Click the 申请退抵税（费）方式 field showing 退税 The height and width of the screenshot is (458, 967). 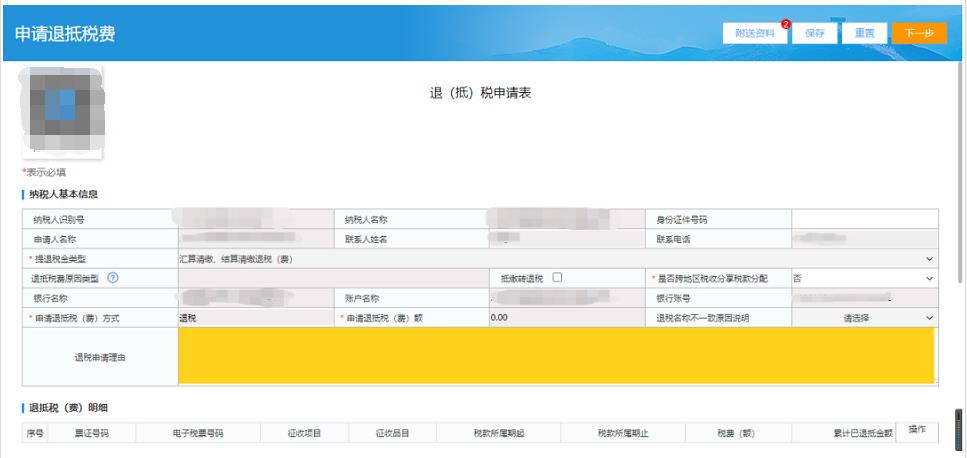coord(256,318)
